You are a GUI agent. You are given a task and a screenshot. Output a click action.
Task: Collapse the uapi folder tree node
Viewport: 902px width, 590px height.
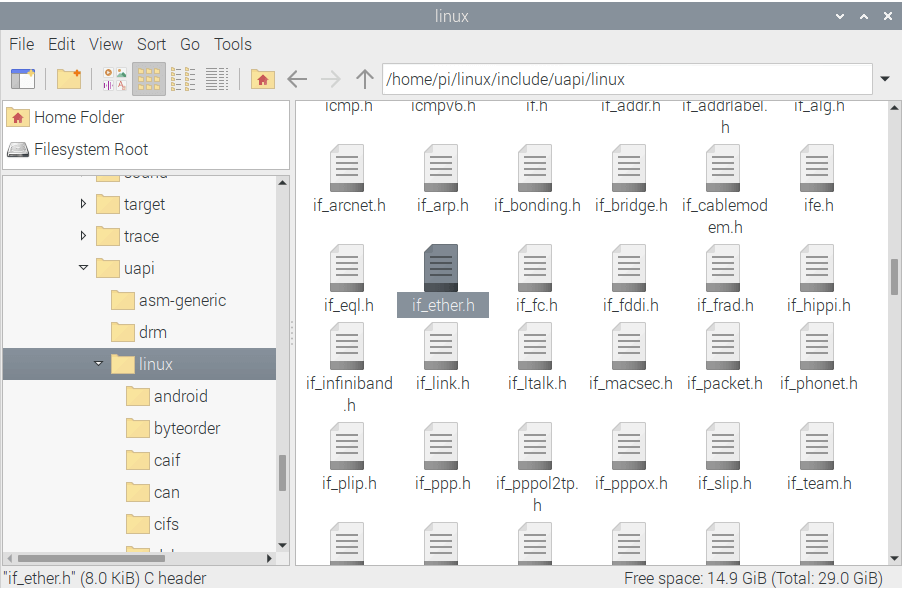point(83,268)
